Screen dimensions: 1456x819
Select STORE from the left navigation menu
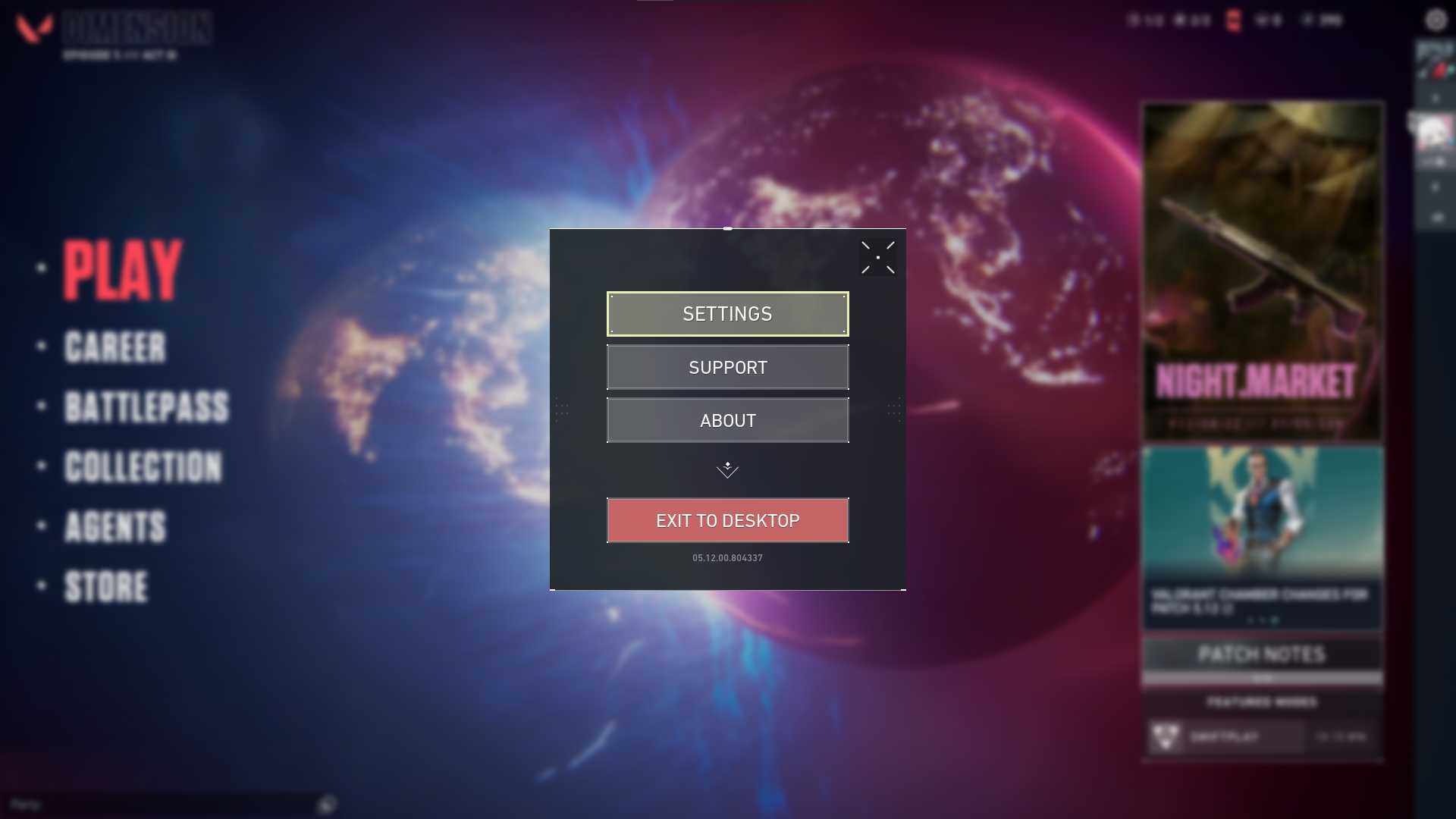click(x=107, y=587)
